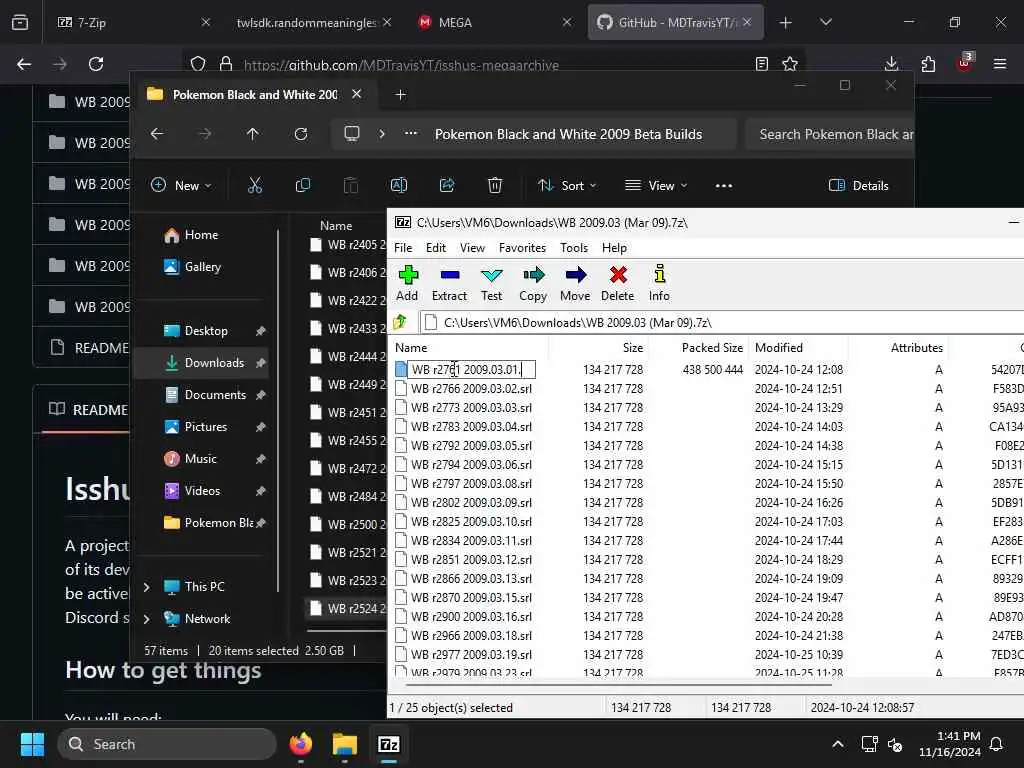Show hidden system tray icons

[838, 744]
